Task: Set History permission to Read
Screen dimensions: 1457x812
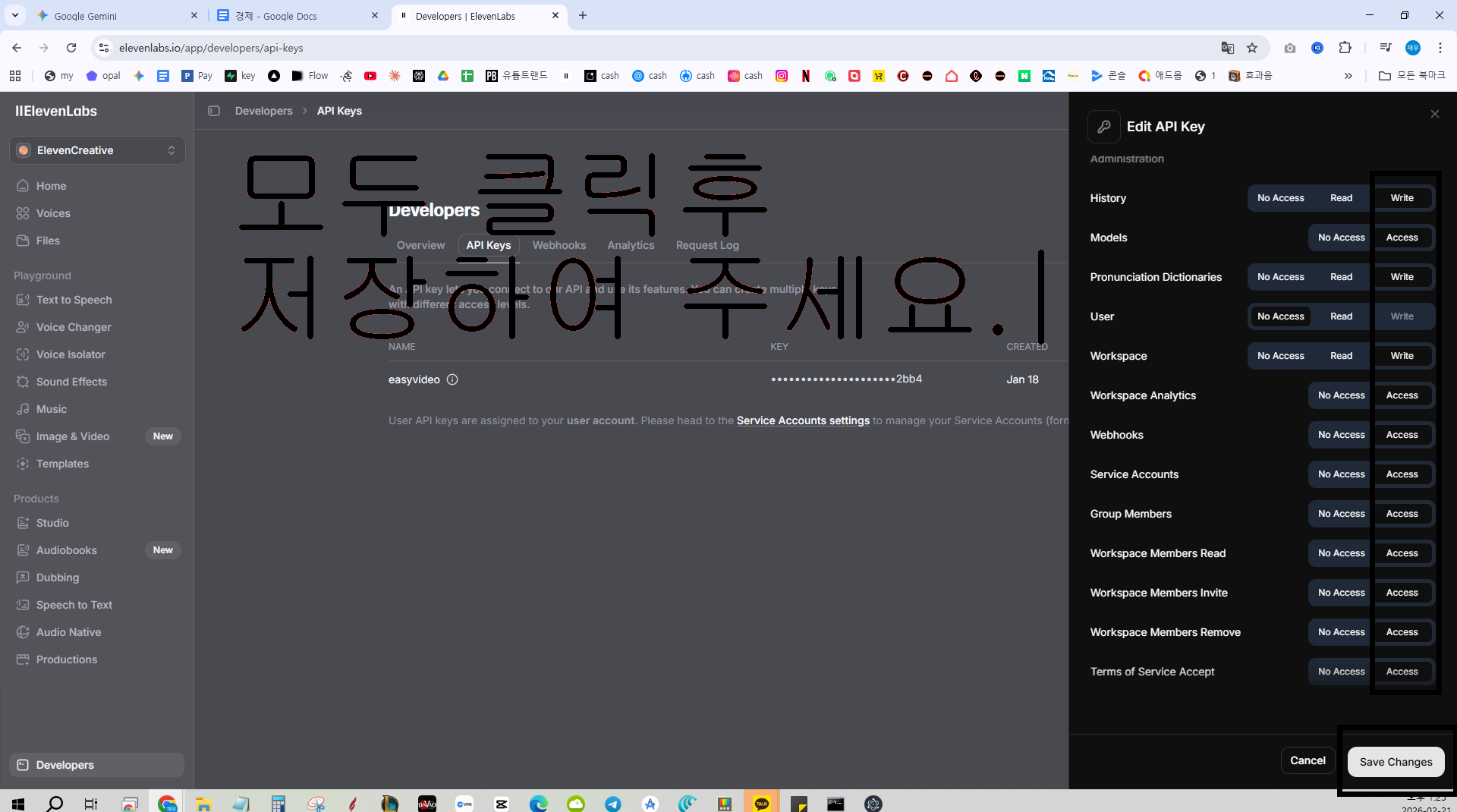Action: coord(1341,198)
